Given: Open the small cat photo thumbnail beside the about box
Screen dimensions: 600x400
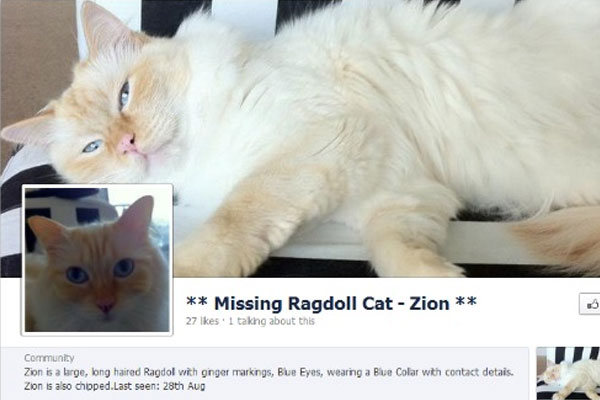Looking at the screenshot, I should (x=568, y=373).
